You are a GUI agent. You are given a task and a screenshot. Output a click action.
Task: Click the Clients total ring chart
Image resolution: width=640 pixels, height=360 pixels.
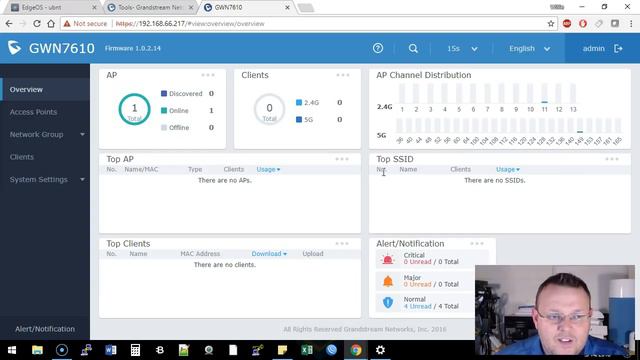pos(269,109)
